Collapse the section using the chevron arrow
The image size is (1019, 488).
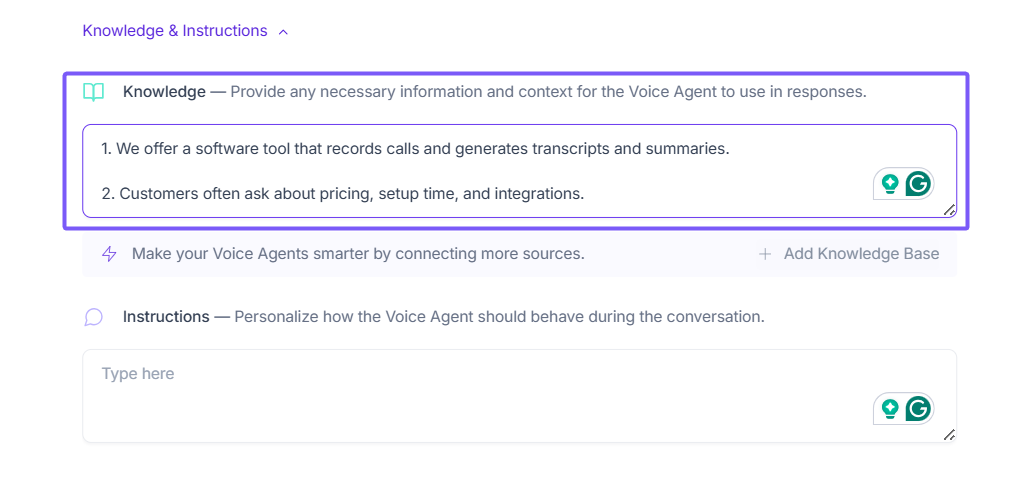(283, 32)
